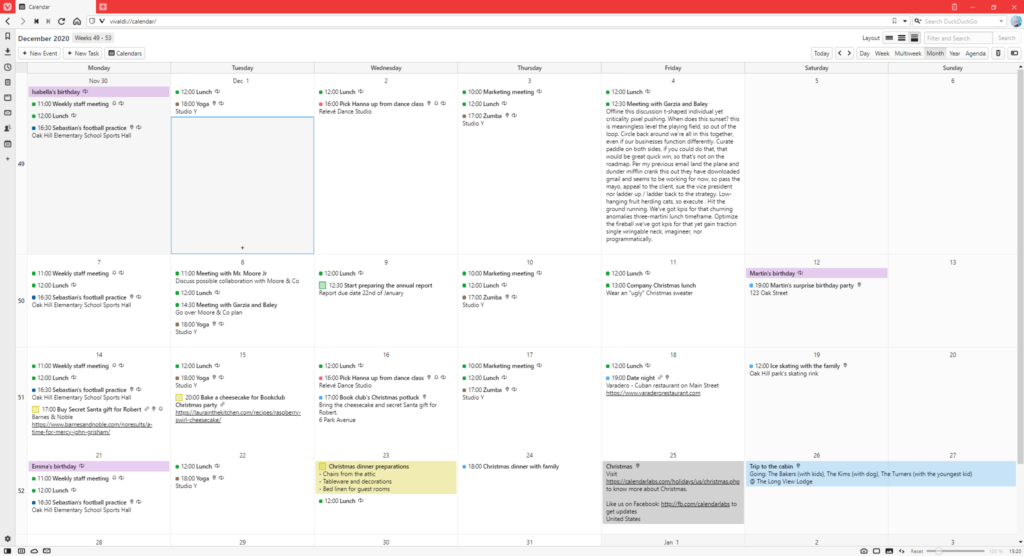Open the barnesandnoble.com link
This screenshot has width=1024, height=556.
(91, 428)
